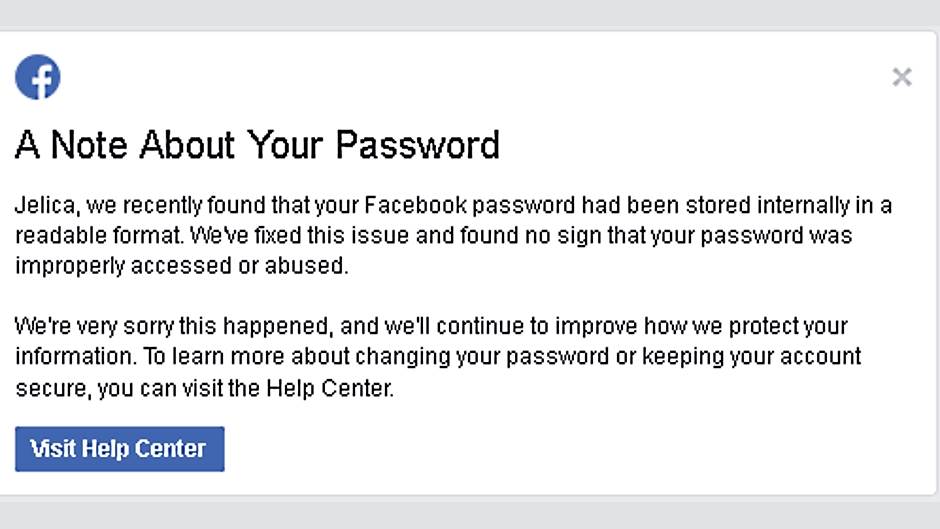Click the Facebook logo icon
This screenshot has width=940, height=529.
[38, 77]
